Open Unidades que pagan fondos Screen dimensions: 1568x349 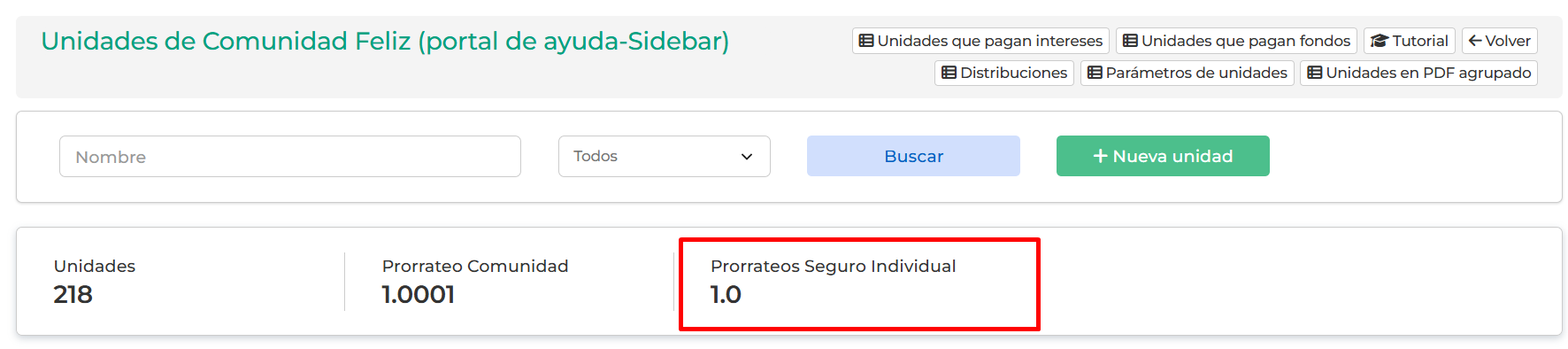[x=1236, y=41]
